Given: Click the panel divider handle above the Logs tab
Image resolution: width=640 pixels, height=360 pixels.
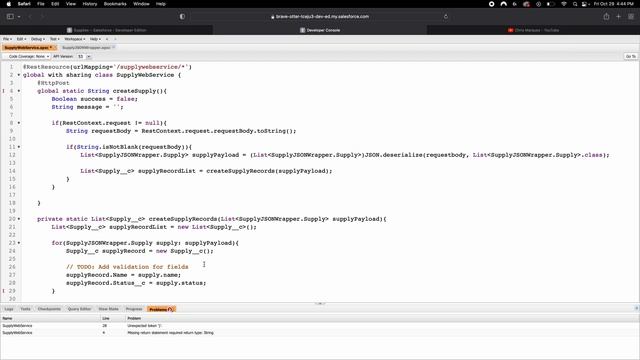Looking at the screenshot, I should pos(320,304).
